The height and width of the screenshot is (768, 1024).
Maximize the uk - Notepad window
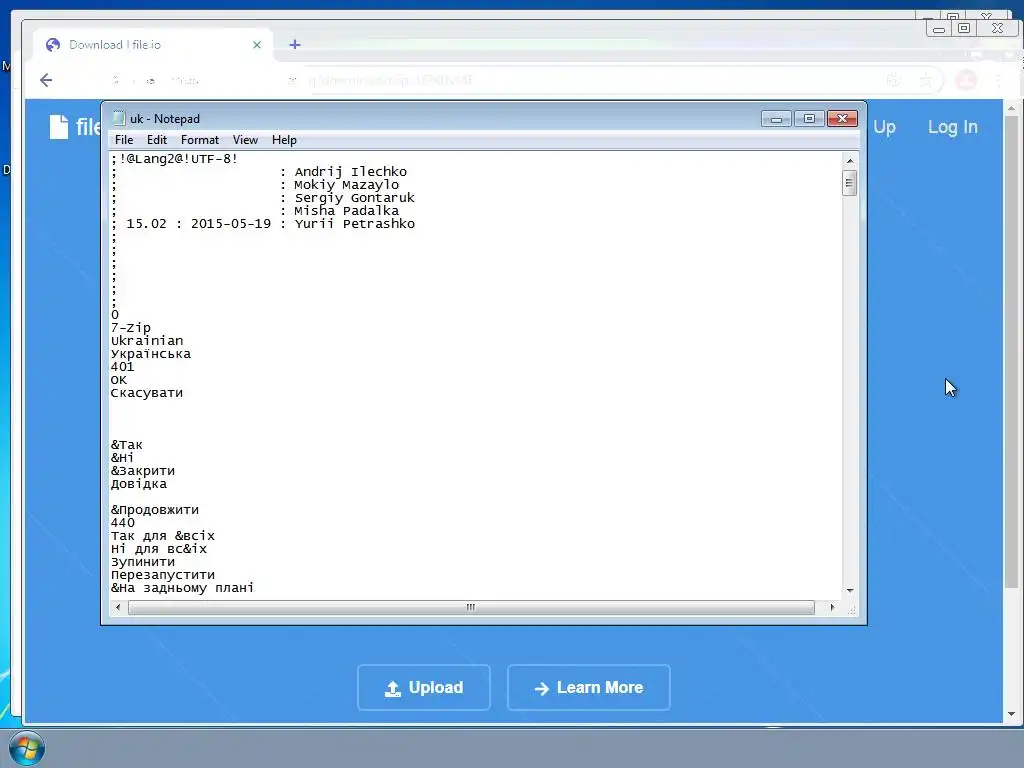809,119
